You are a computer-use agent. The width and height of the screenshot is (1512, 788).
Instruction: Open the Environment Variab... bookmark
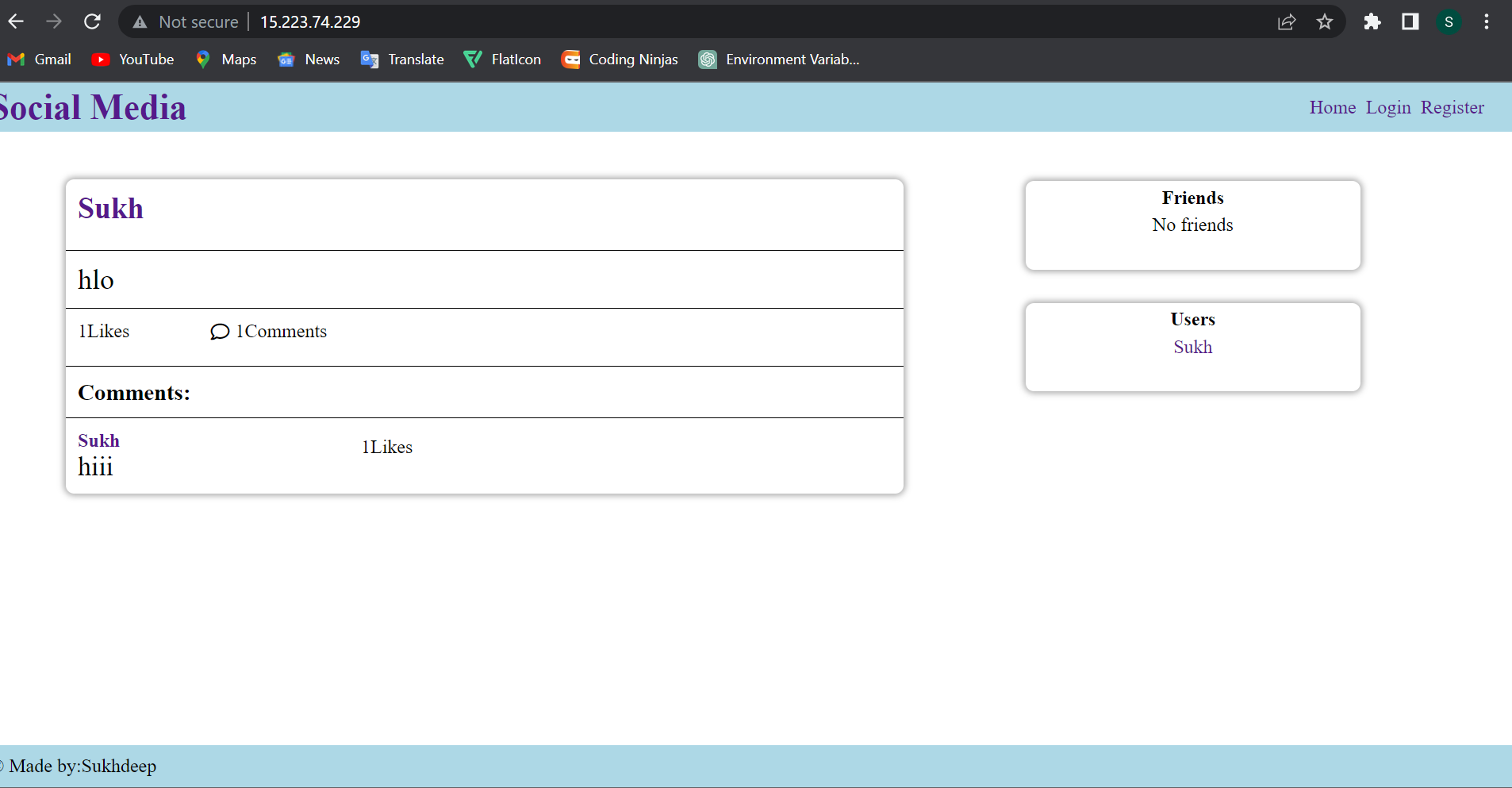[x=779, y=60]
